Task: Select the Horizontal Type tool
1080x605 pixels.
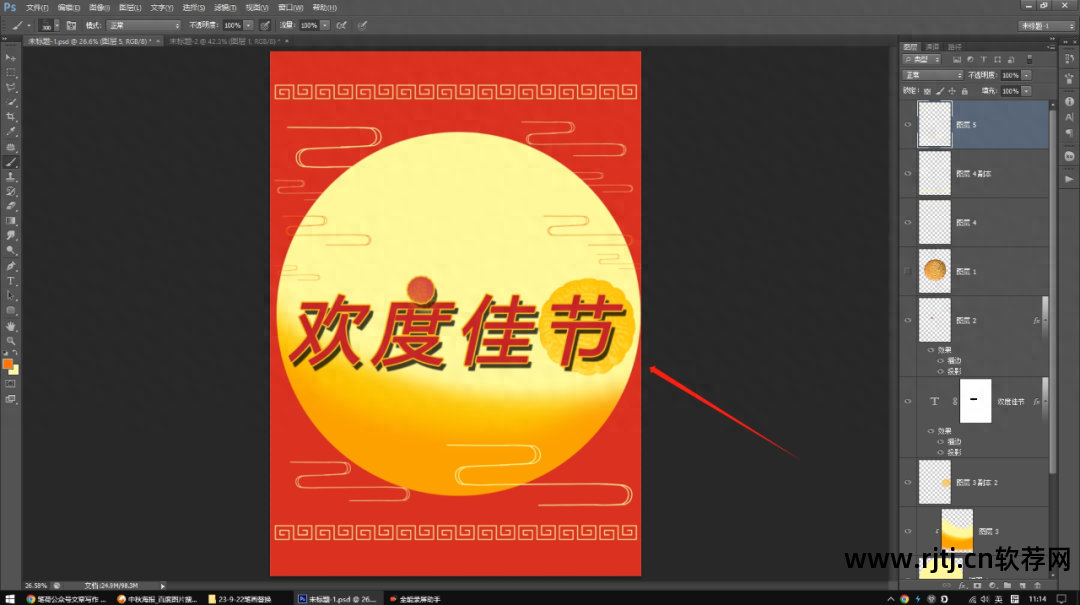Action: (x=11, y=281)
